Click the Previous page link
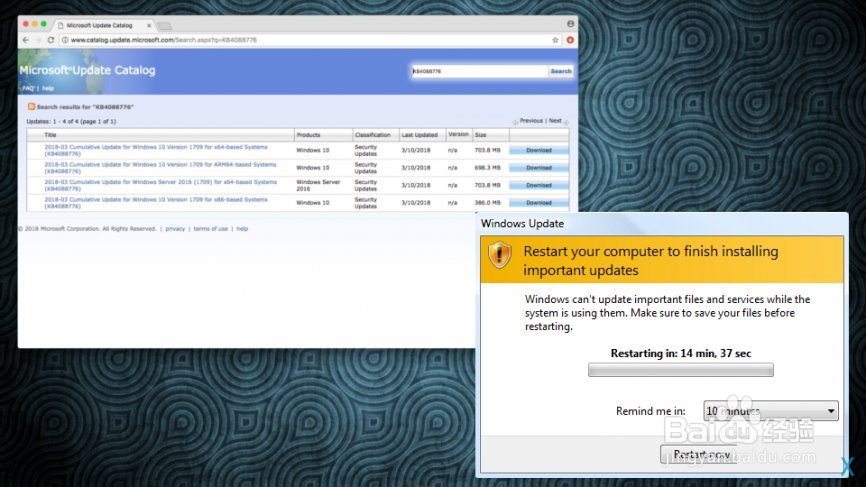This screenshot has width=866, height=487. pyautogui.click(x=531, y=120)
